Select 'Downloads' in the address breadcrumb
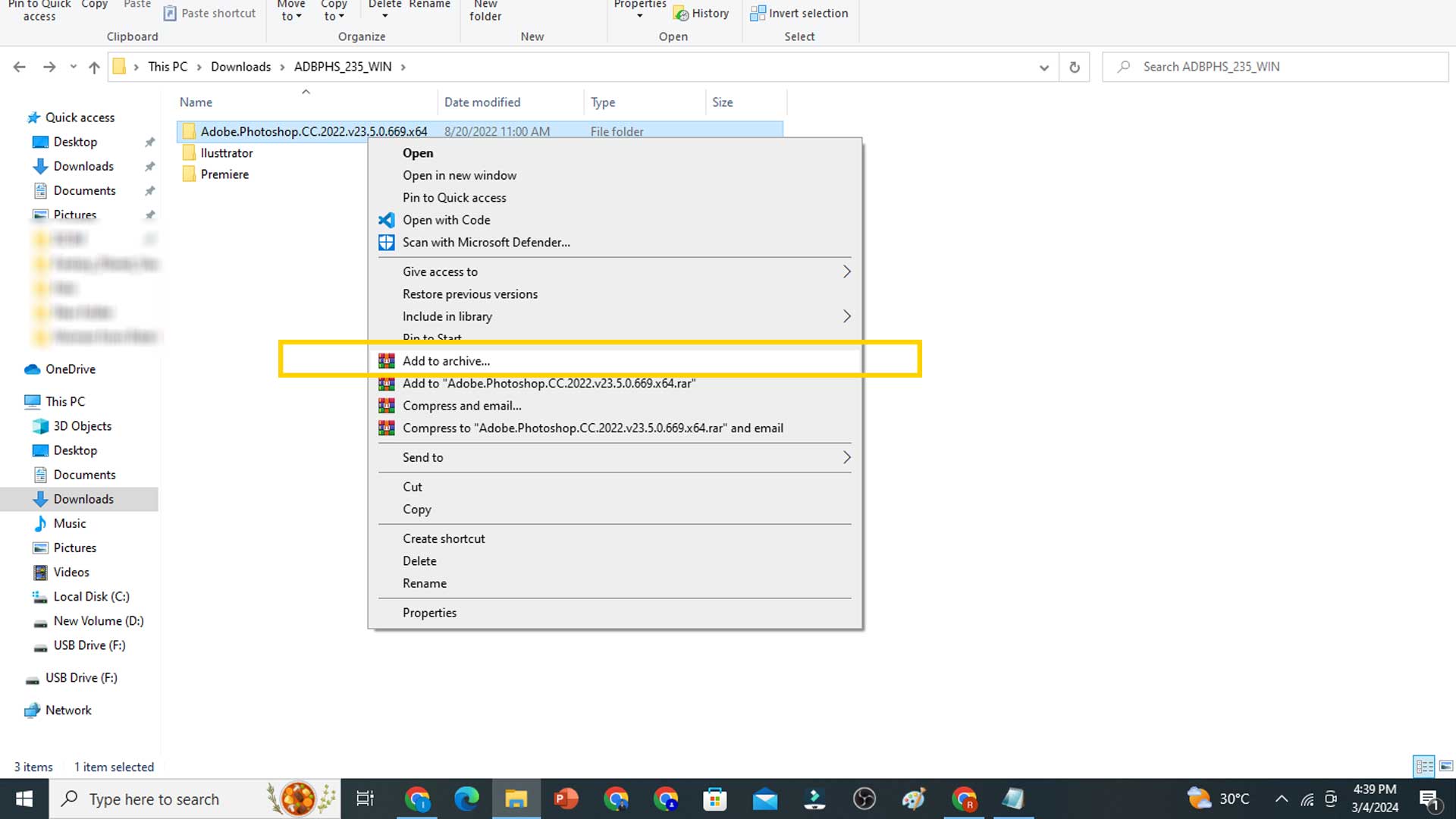The height and width of the screenshot is (819, 1456). pyautogui.click(x=240, y=67)
